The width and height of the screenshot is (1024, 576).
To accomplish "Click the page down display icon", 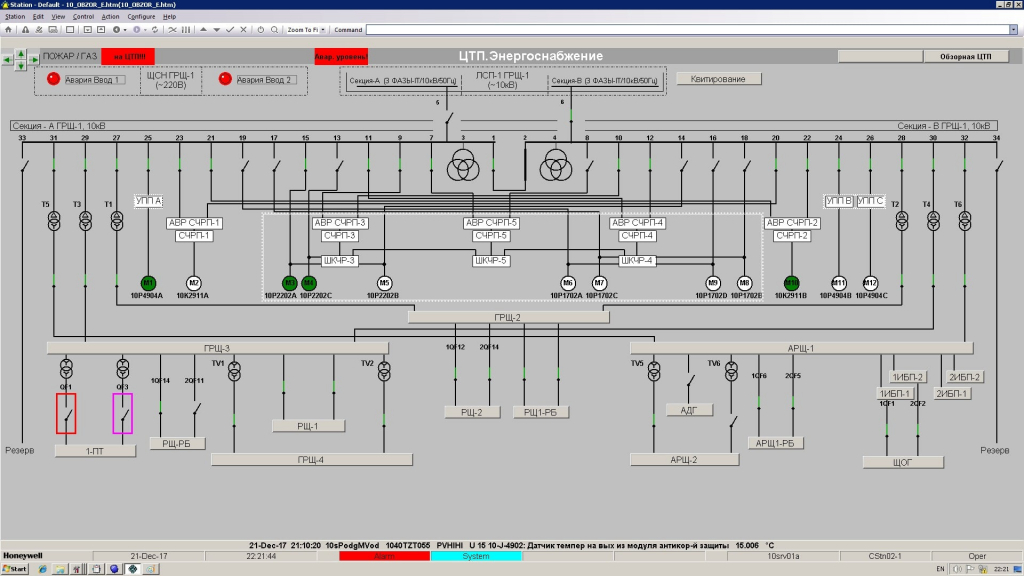I will click(88, 29).
